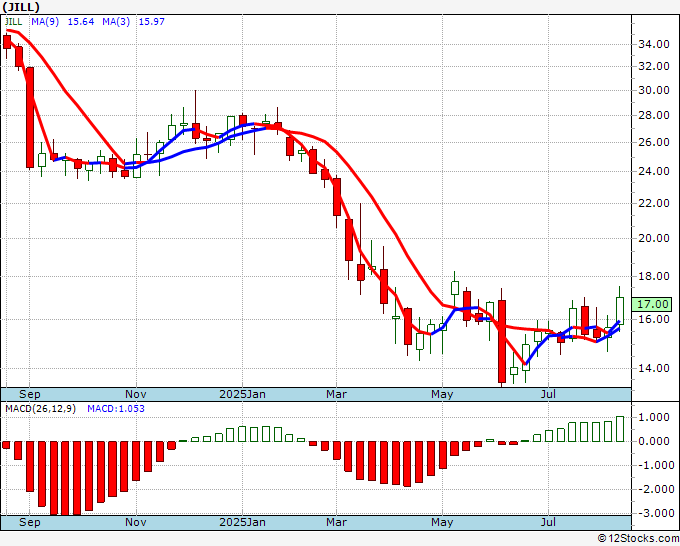Click the 0.000 MACD axis label
Viewport: 680px width, 546px height.
click(x=654, y=441)
